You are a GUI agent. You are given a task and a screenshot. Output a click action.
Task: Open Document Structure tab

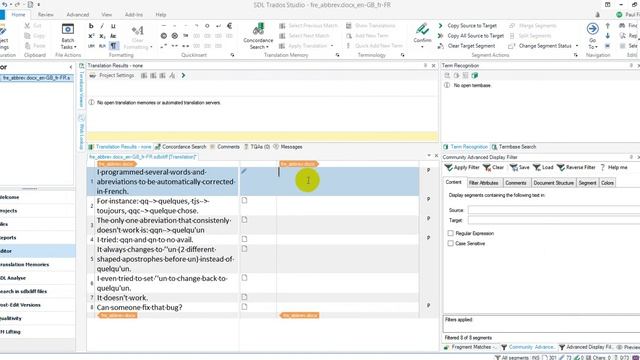[553, 183]
